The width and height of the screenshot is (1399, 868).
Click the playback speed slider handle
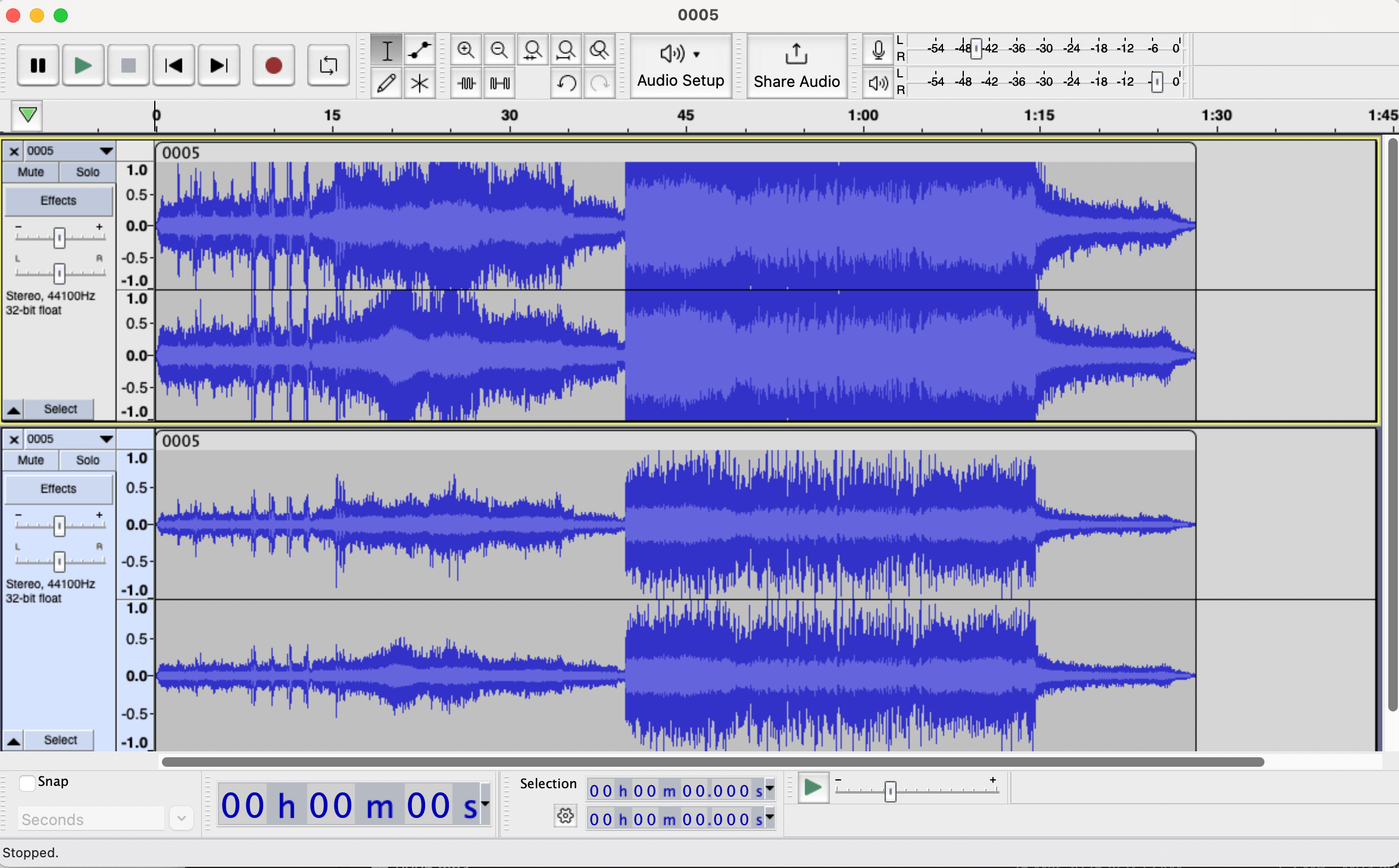click(890, 791)
